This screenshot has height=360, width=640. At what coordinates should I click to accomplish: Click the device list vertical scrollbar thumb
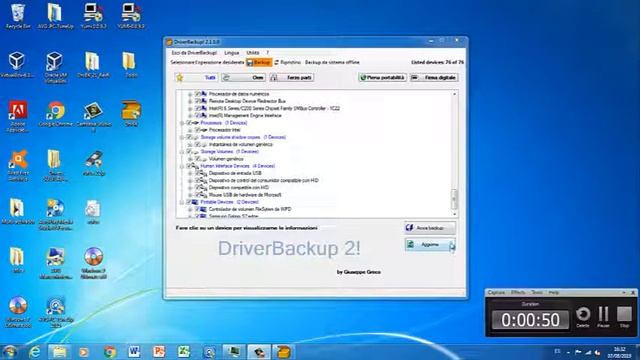pyautogui.click(x=454, y=199)
